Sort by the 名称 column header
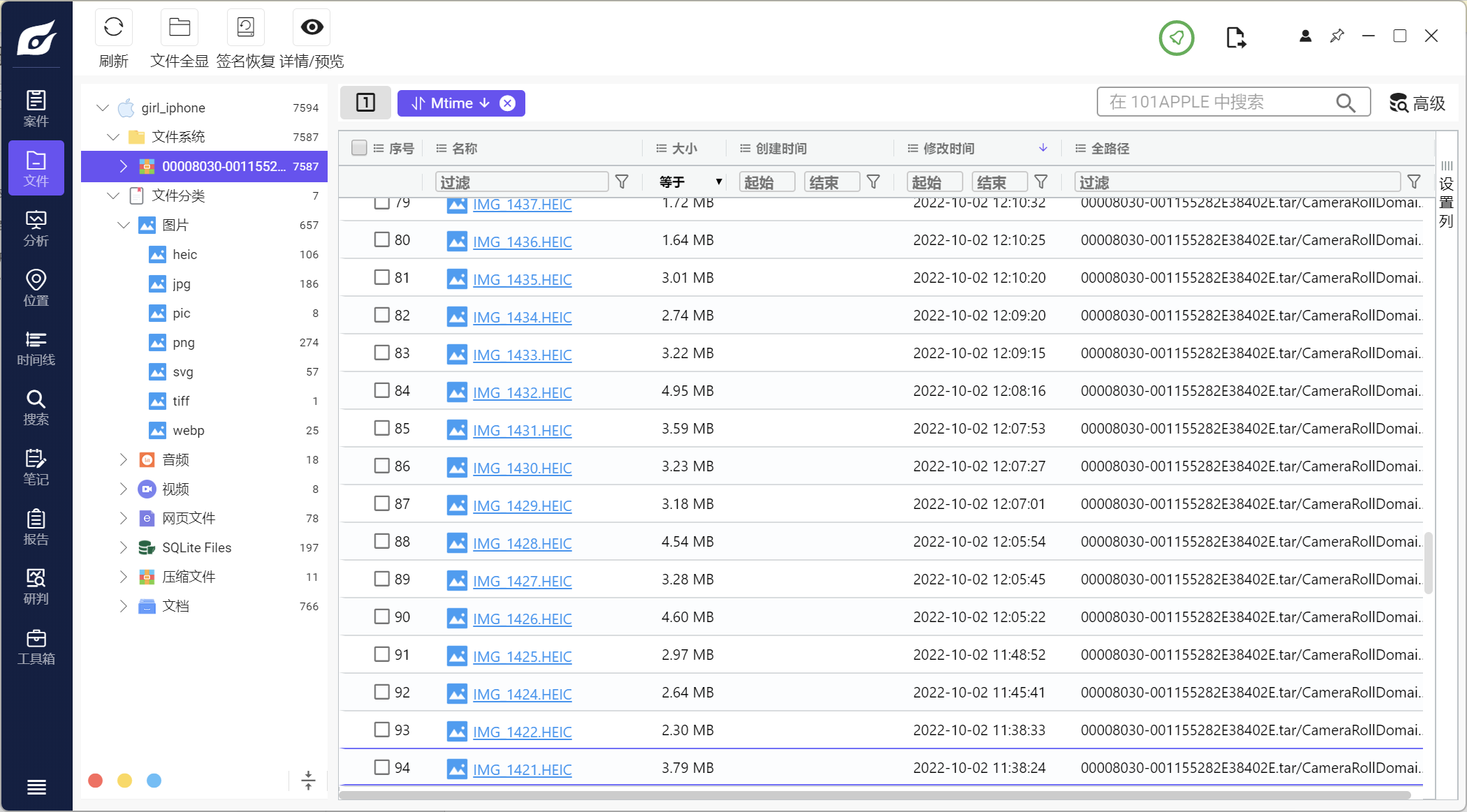The width and height of the screenshot is (1467, 812). click(x=465, y=148)
